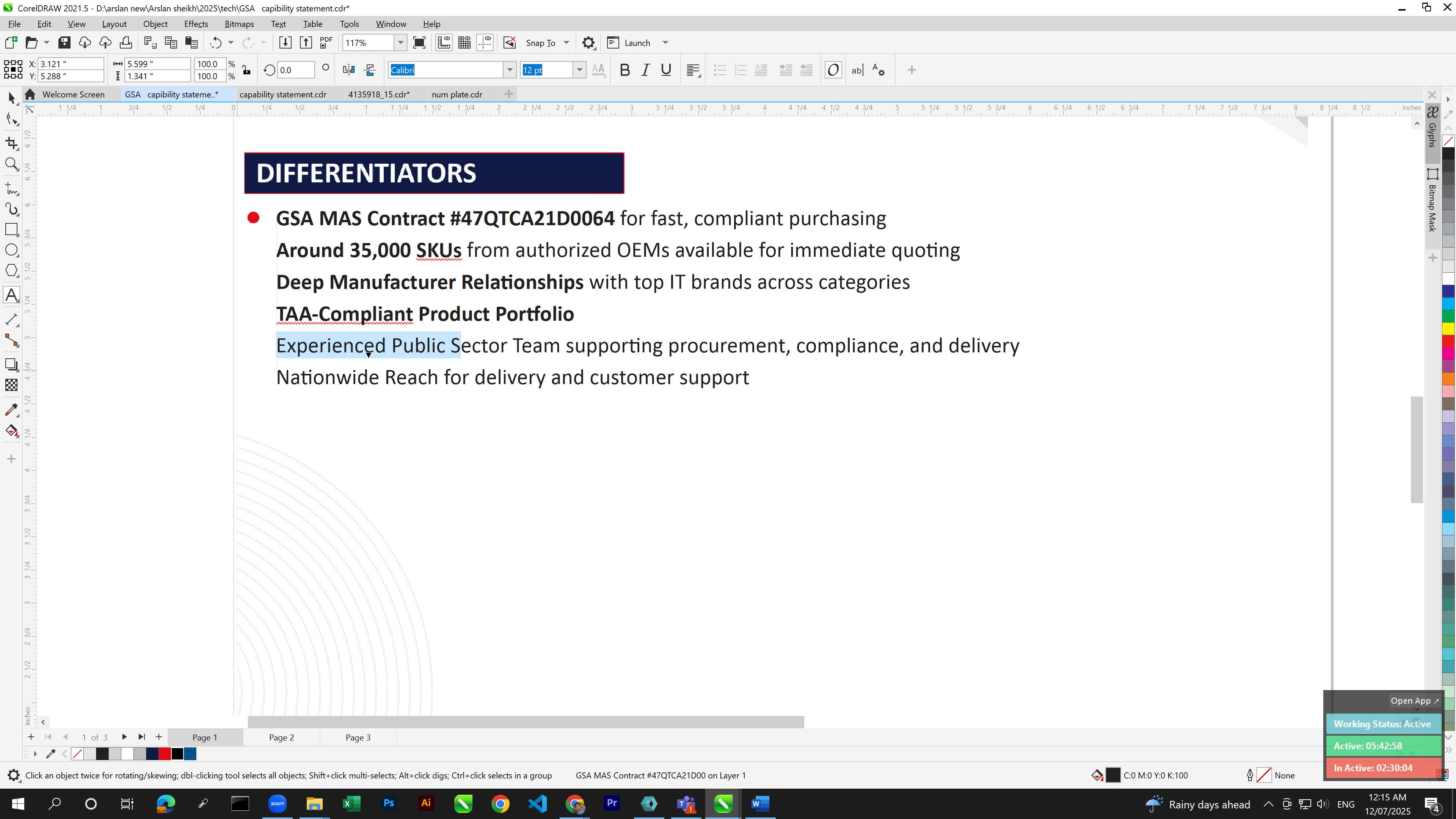The image size is (1456, 819).
Task: Click the Publish to PDF icon
Action: (326, 43)
